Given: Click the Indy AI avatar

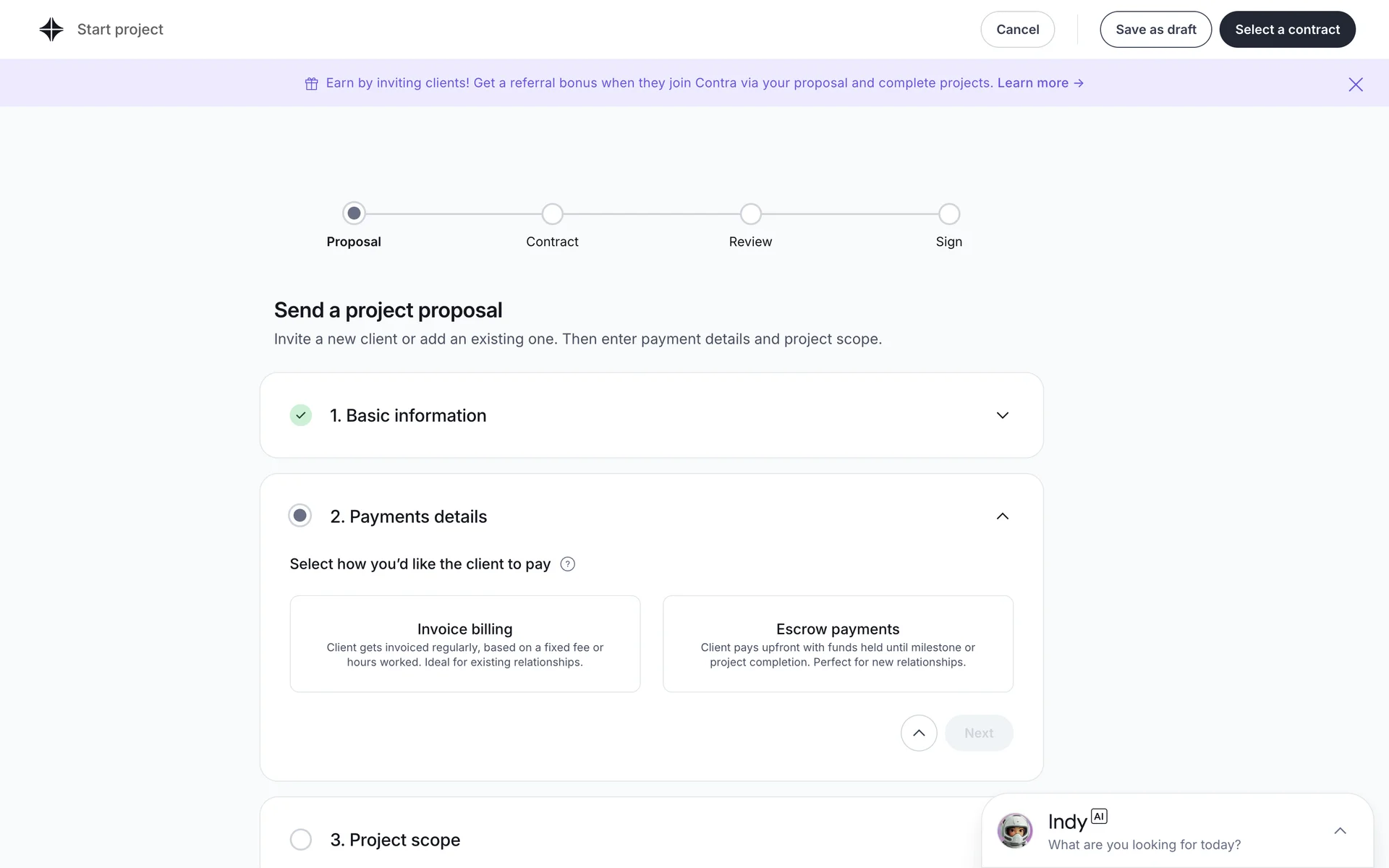Looking at the screenshot, I should (1014, 830).
